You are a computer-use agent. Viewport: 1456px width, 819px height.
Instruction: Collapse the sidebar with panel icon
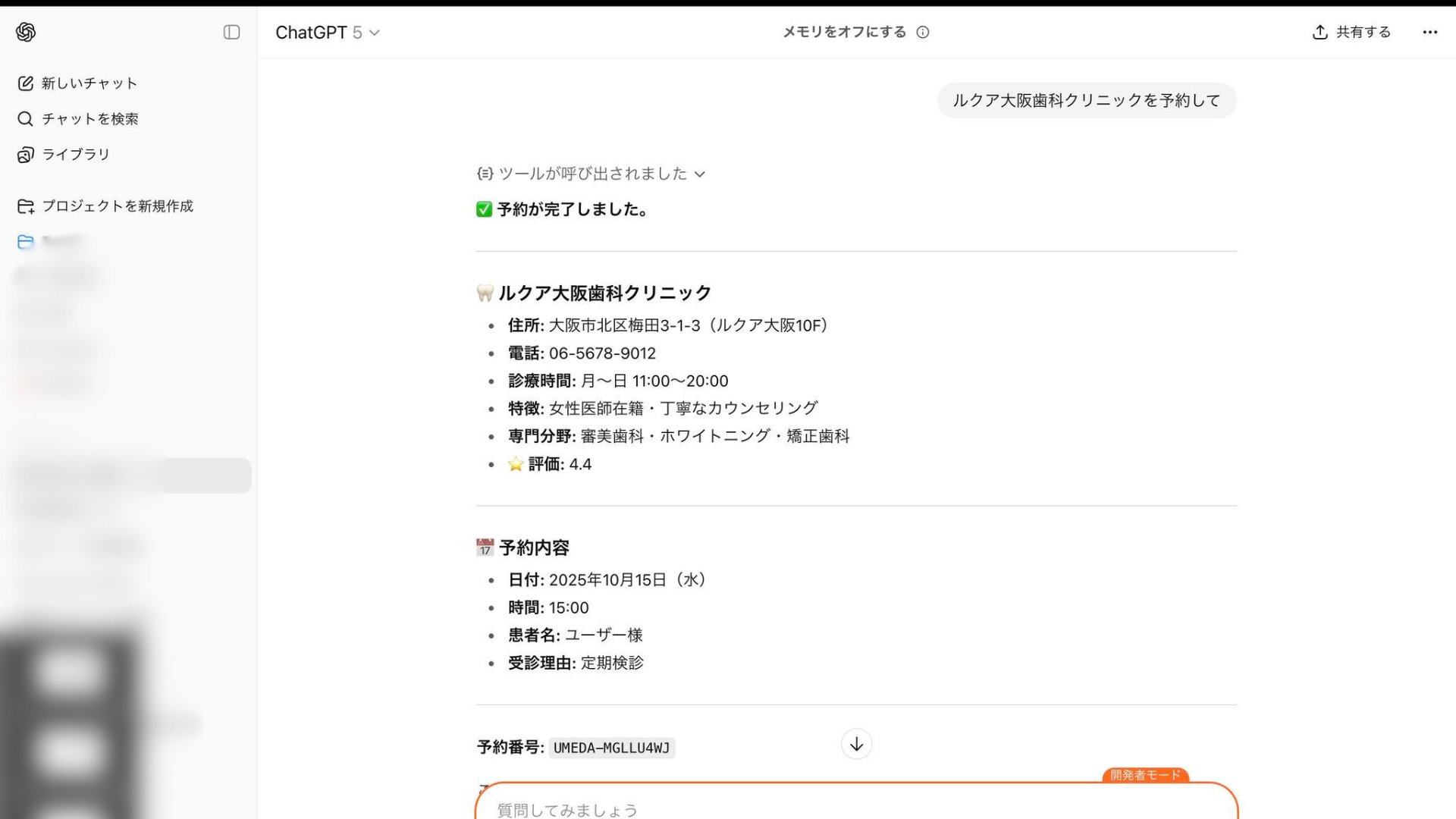231,32
